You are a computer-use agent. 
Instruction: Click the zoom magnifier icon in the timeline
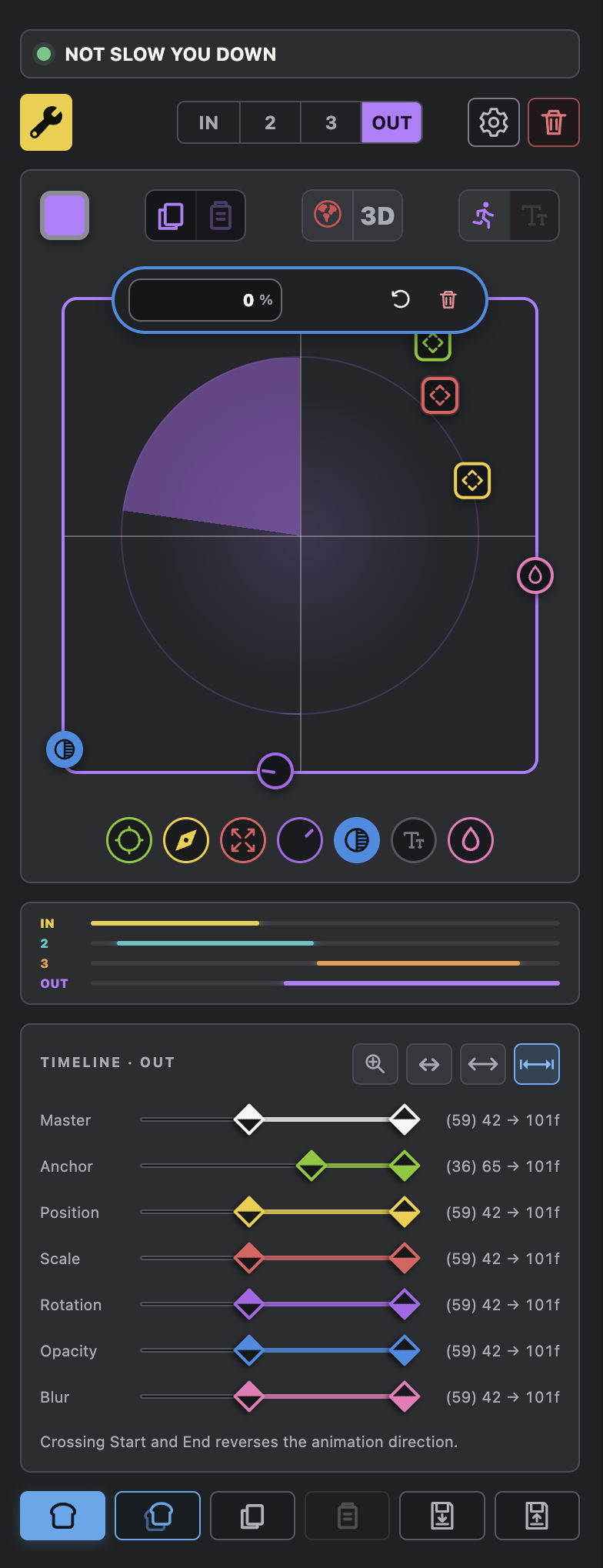tap(375, 1064)
